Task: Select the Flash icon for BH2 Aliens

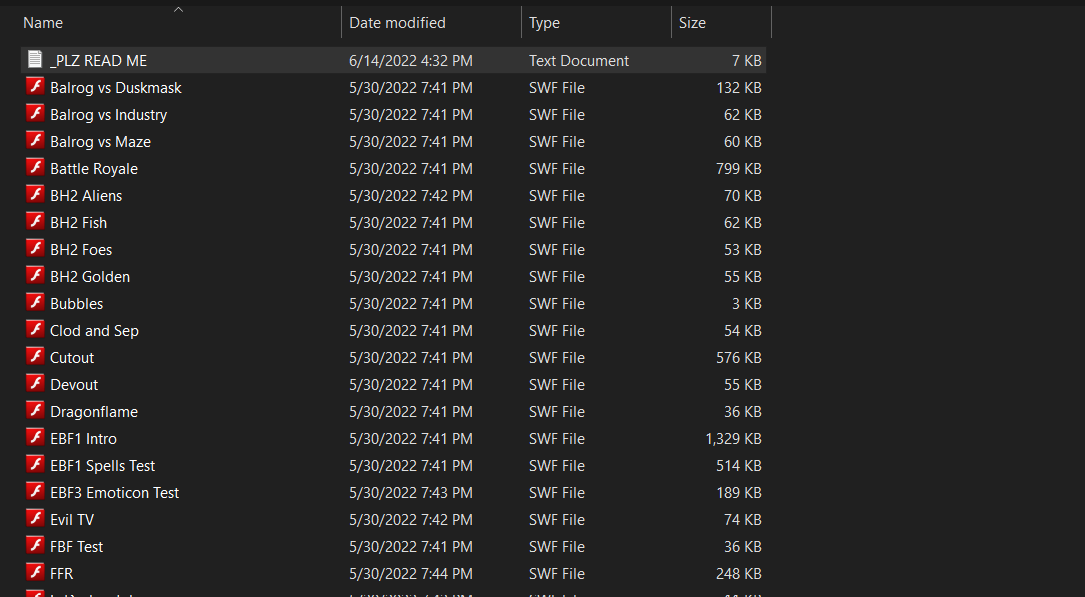Action: [36, 195]
